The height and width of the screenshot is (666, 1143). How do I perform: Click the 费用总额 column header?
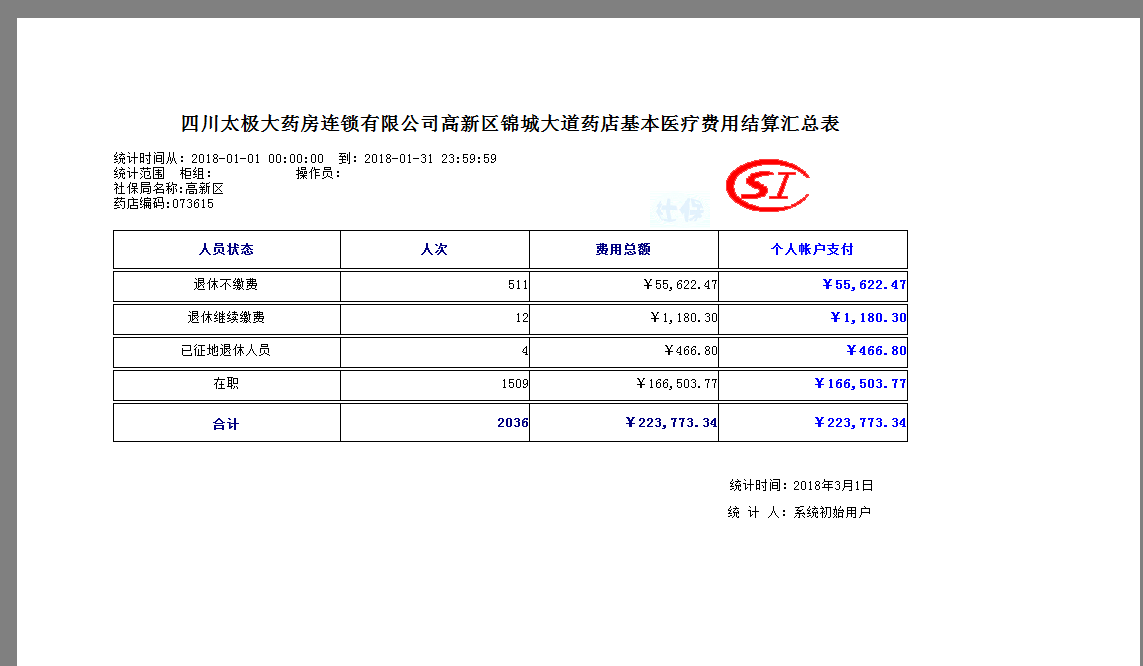(x=623, y=249)
